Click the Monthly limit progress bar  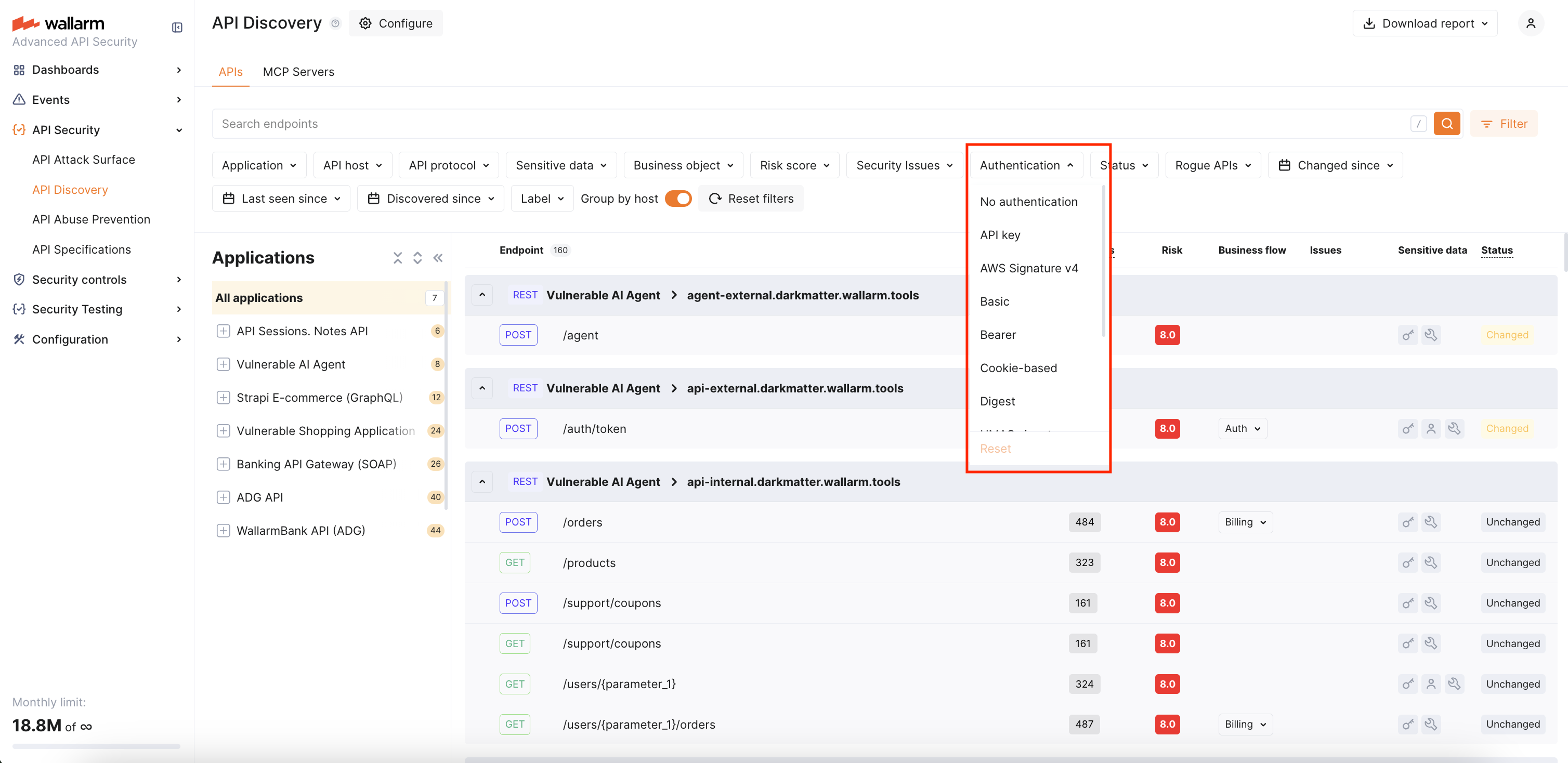(x=96, y=746)
